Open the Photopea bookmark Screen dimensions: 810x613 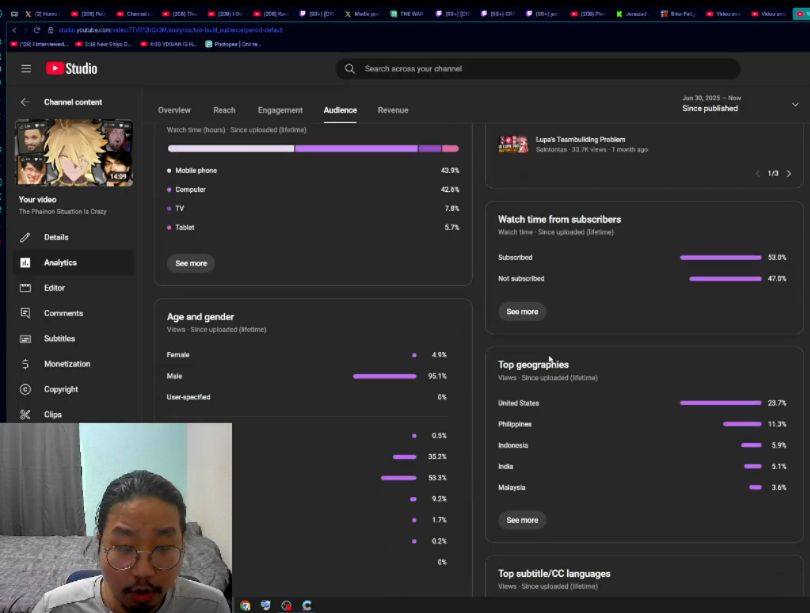(233, 44)
